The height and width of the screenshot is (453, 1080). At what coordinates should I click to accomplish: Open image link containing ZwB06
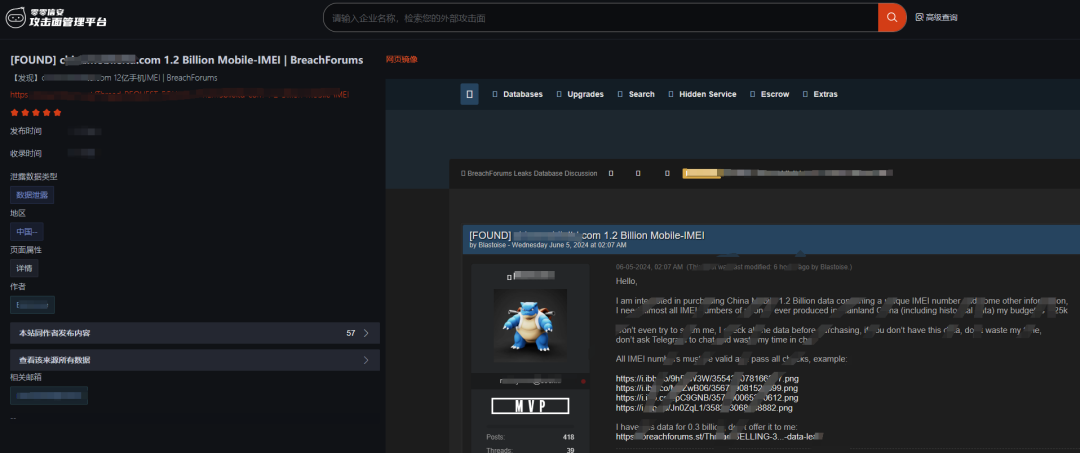point(707,388)
